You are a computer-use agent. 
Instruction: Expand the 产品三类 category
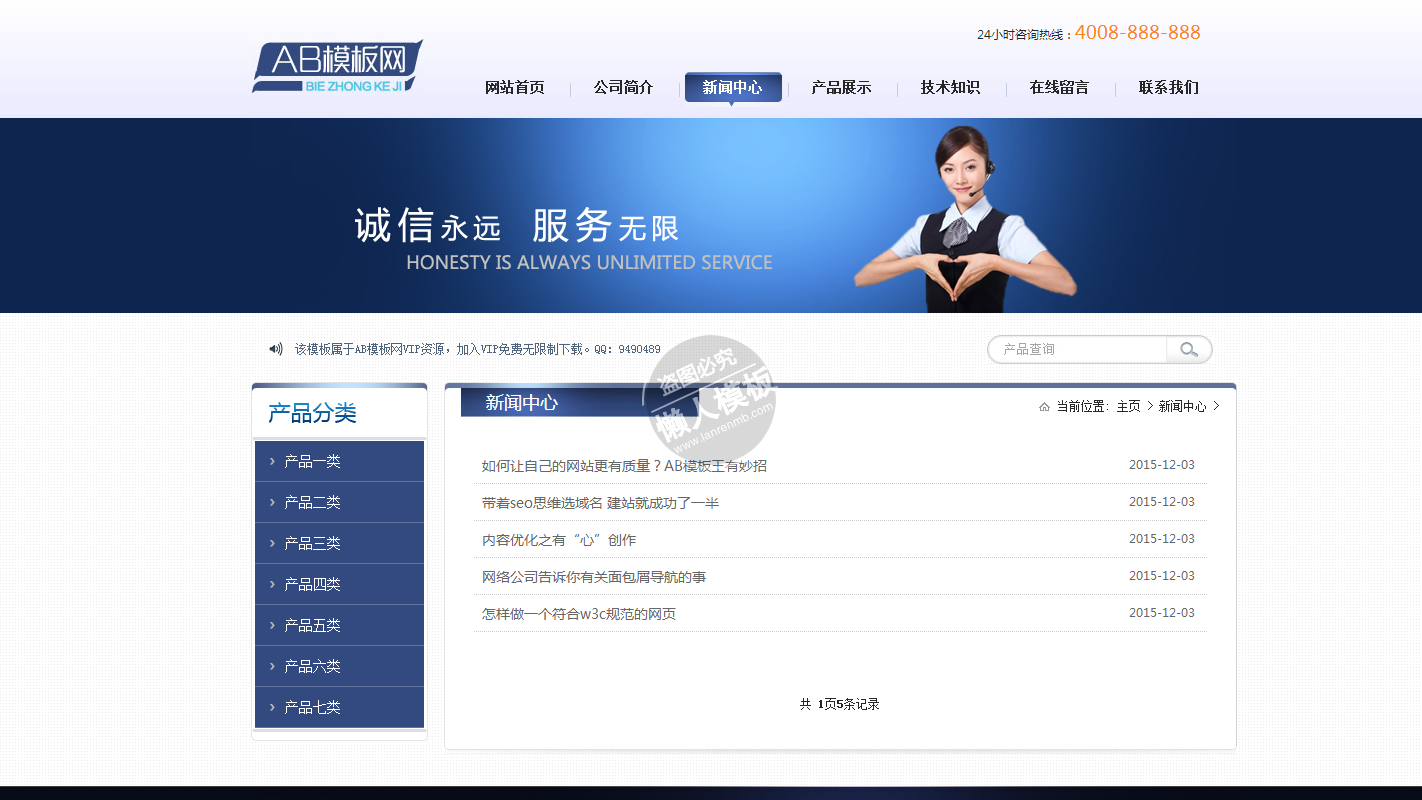(x=312, y=543)
